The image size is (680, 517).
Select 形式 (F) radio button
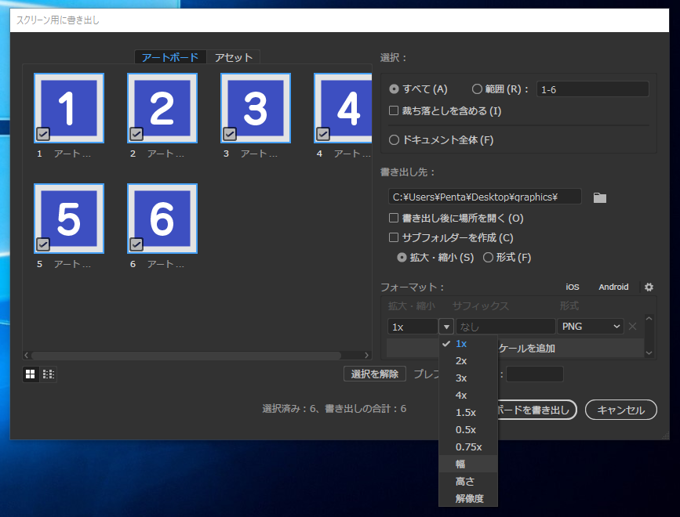tap(488, 258)
